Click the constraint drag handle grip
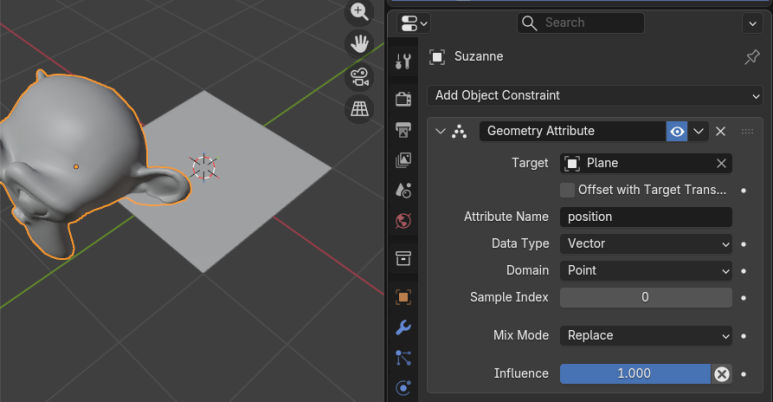Viewport: 773px width, 402px height. tap(747, 131)
